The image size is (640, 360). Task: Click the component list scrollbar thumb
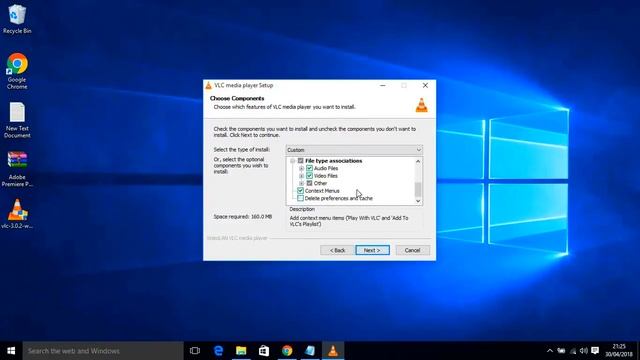coord(418,189)
